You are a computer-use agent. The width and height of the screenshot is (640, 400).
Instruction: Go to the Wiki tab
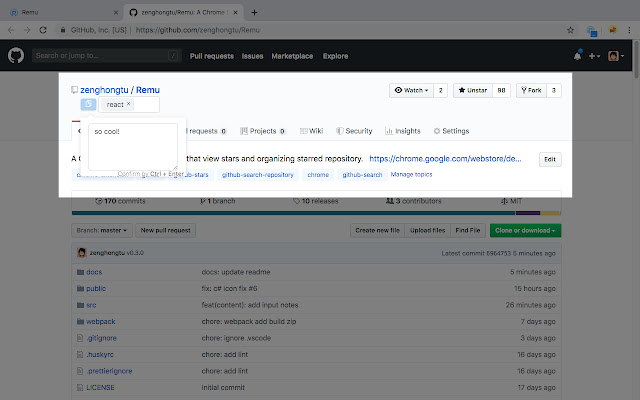[312, 131]
